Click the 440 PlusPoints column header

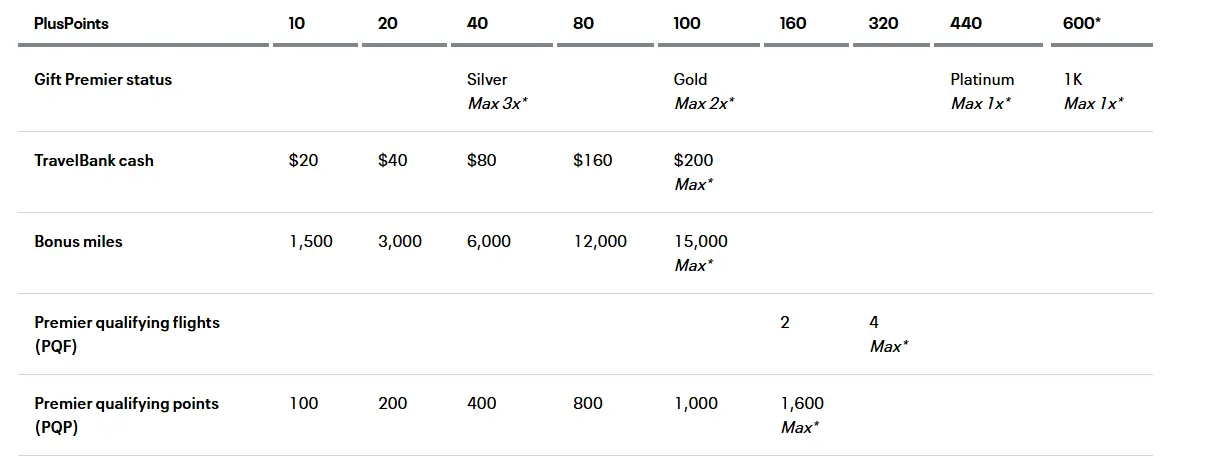point(966,23)
